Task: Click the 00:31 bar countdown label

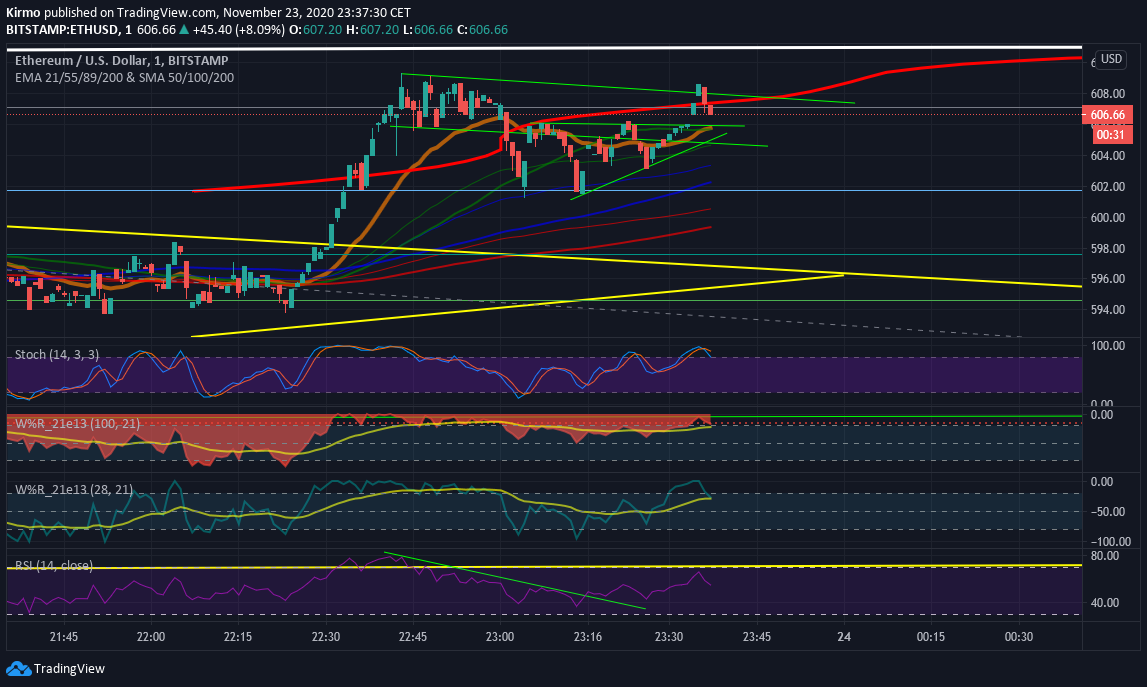Action: coord(1111,135)
